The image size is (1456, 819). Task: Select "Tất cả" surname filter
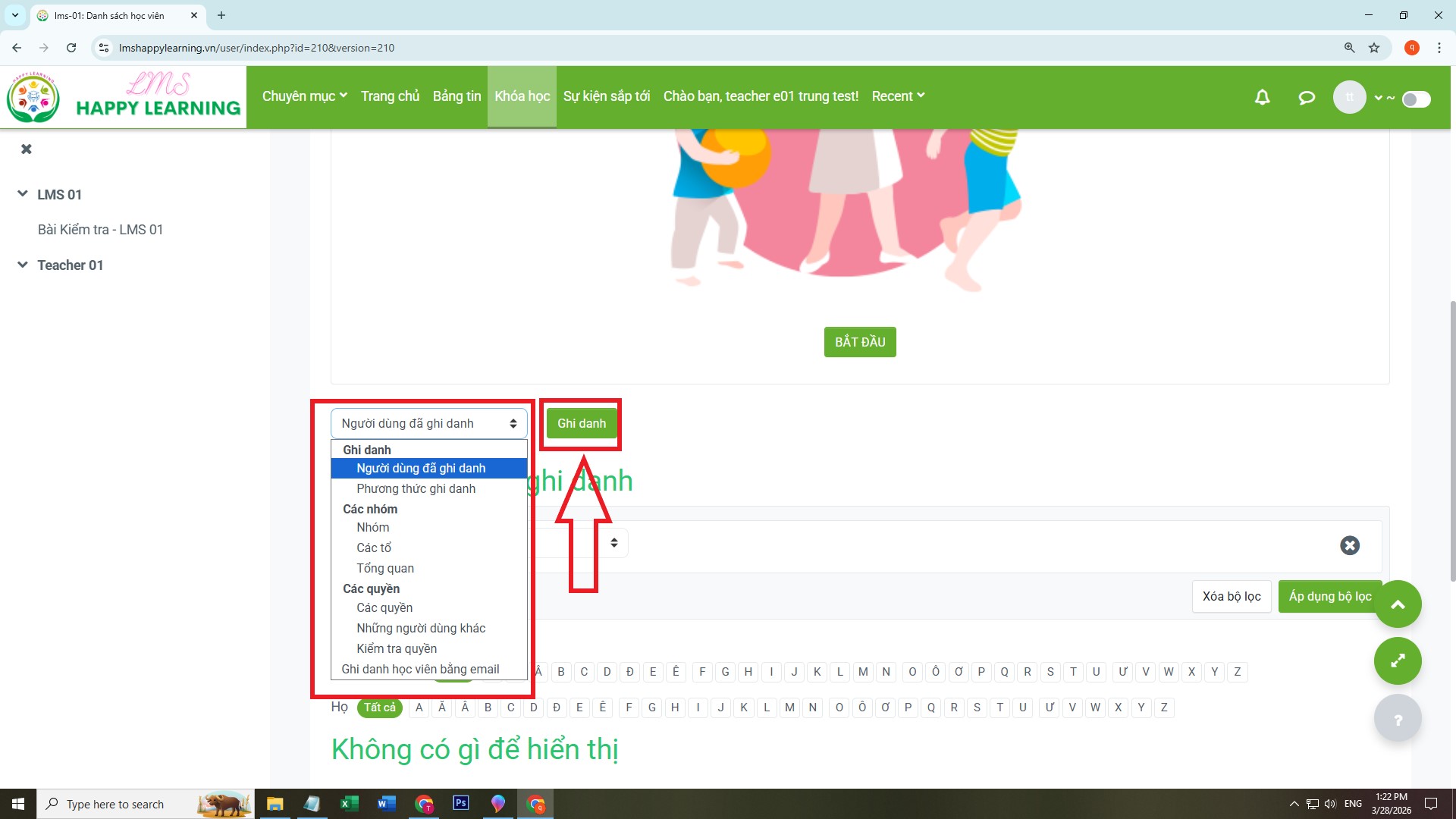pos(379,708)
